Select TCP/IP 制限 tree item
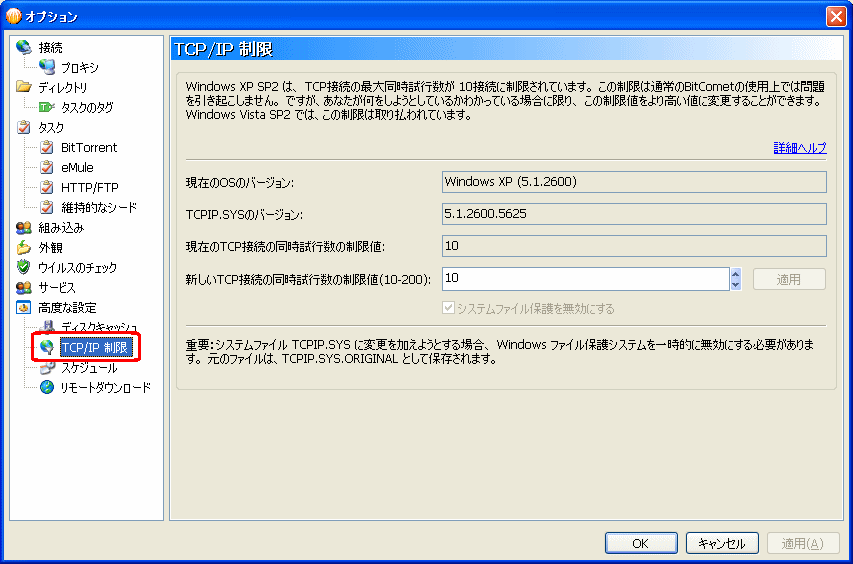Viewport: 853px width, 564px height. [x=95, y=348]
